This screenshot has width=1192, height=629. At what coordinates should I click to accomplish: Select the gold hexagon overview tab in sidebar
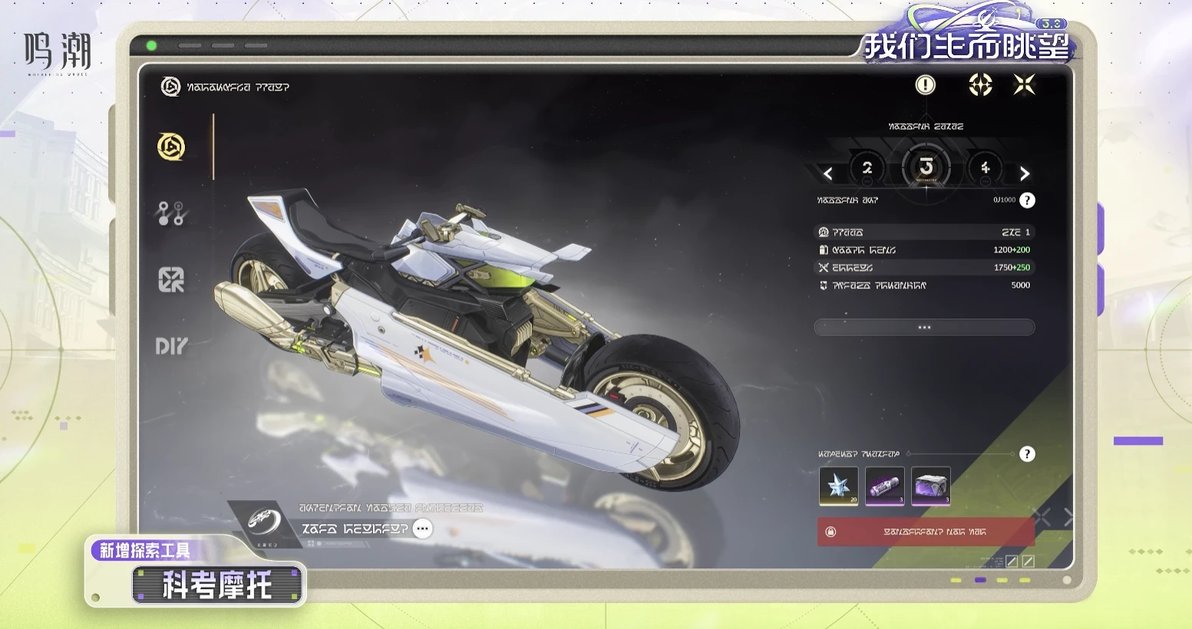171,147
